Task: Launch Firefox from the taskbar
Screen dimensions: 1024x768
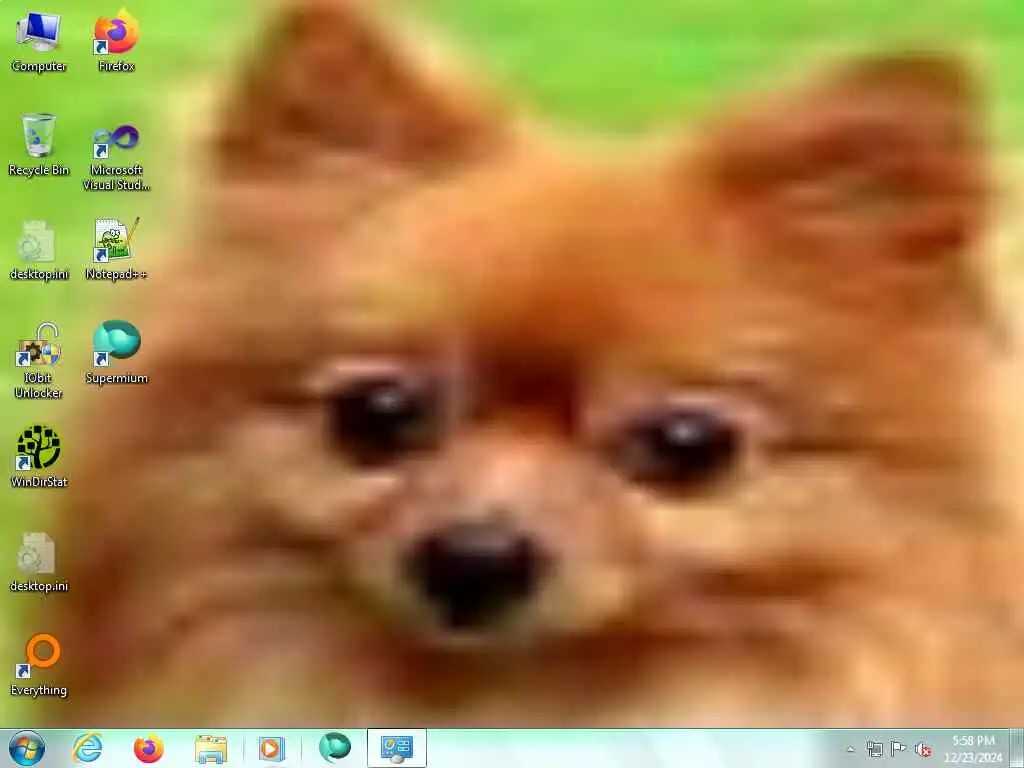Action: coord(148,748)
